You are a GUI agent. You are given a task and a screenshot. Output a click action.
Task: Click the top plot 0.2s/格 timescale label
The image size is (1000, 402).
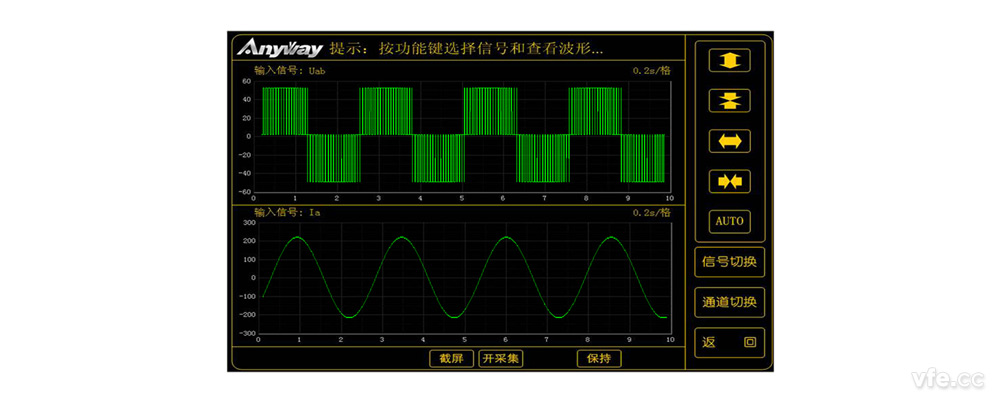tap(651, 71)
